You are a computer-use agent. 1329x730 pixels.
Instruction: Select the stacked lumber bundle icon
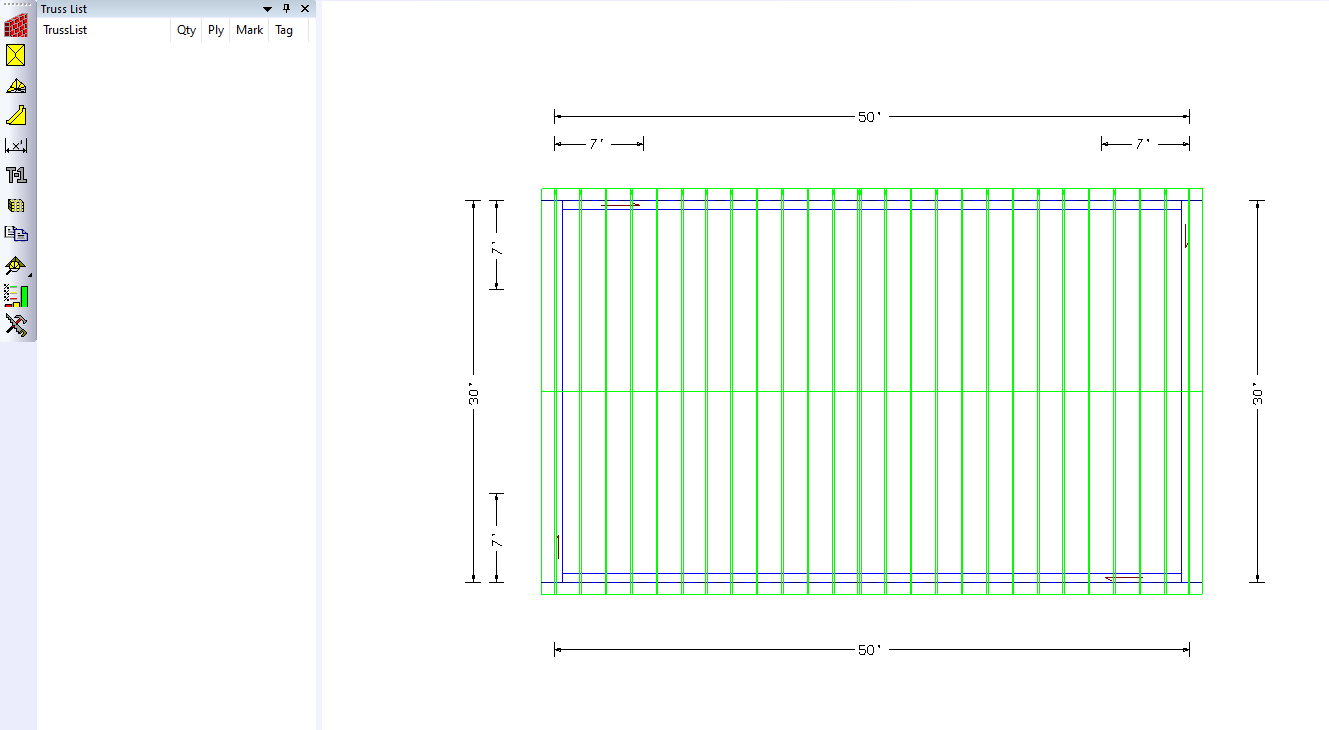tap(16, 205)
